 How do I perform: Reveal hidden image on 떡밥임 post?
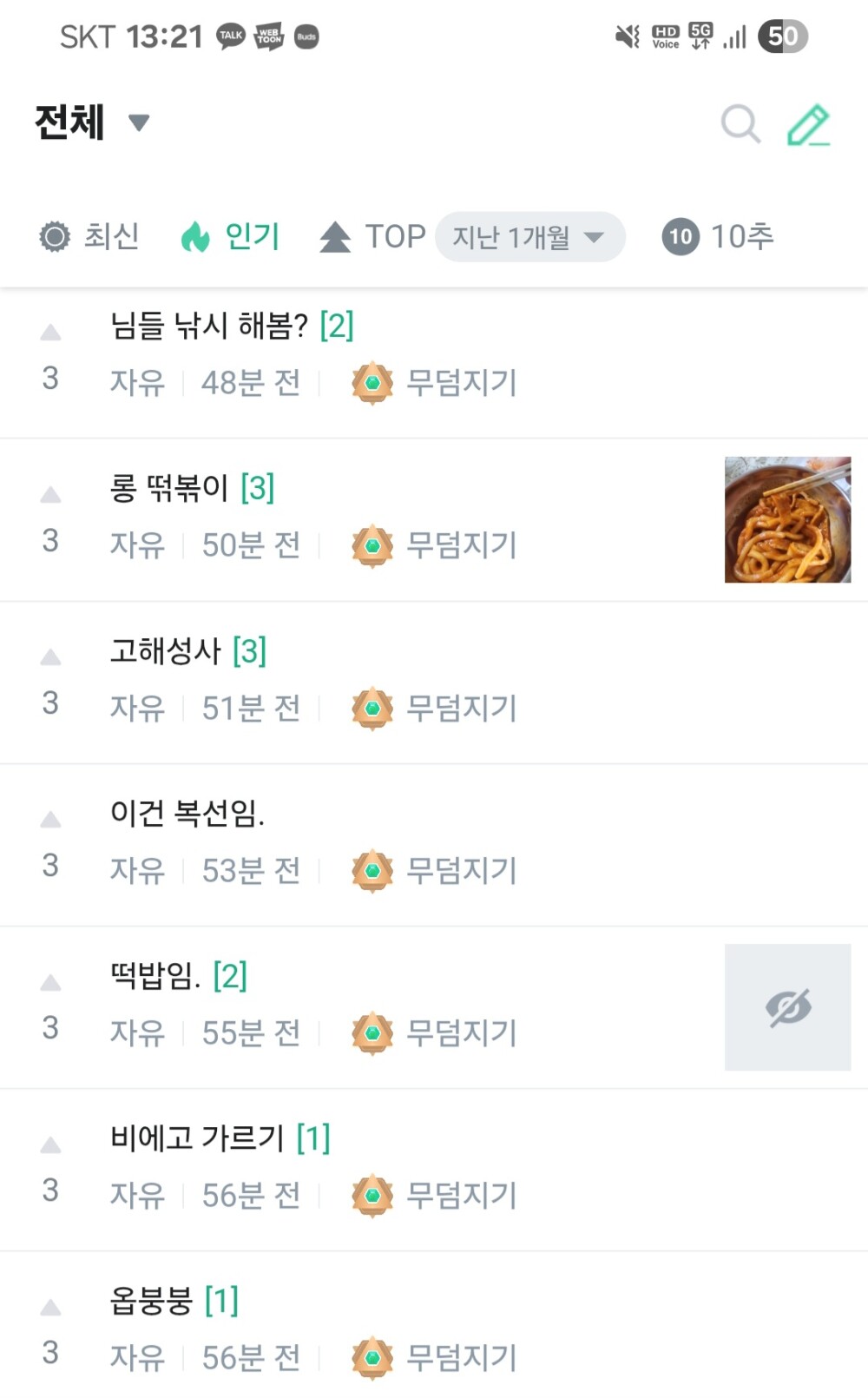(x=787, y=1007)
